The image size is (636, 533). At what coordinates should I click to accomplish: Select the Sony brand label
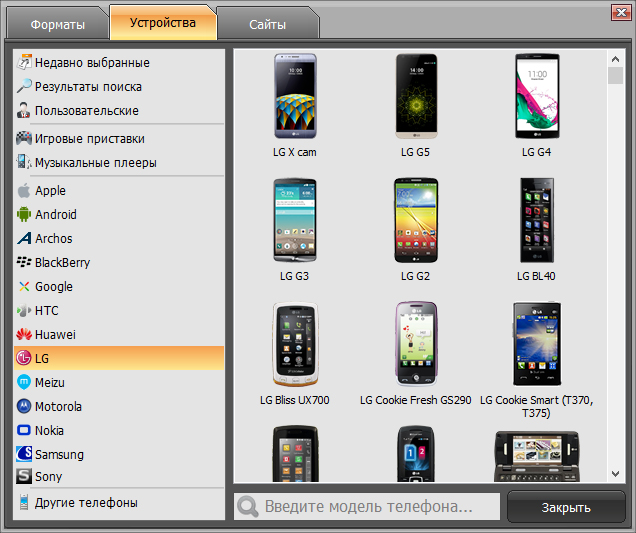point(48,477)
